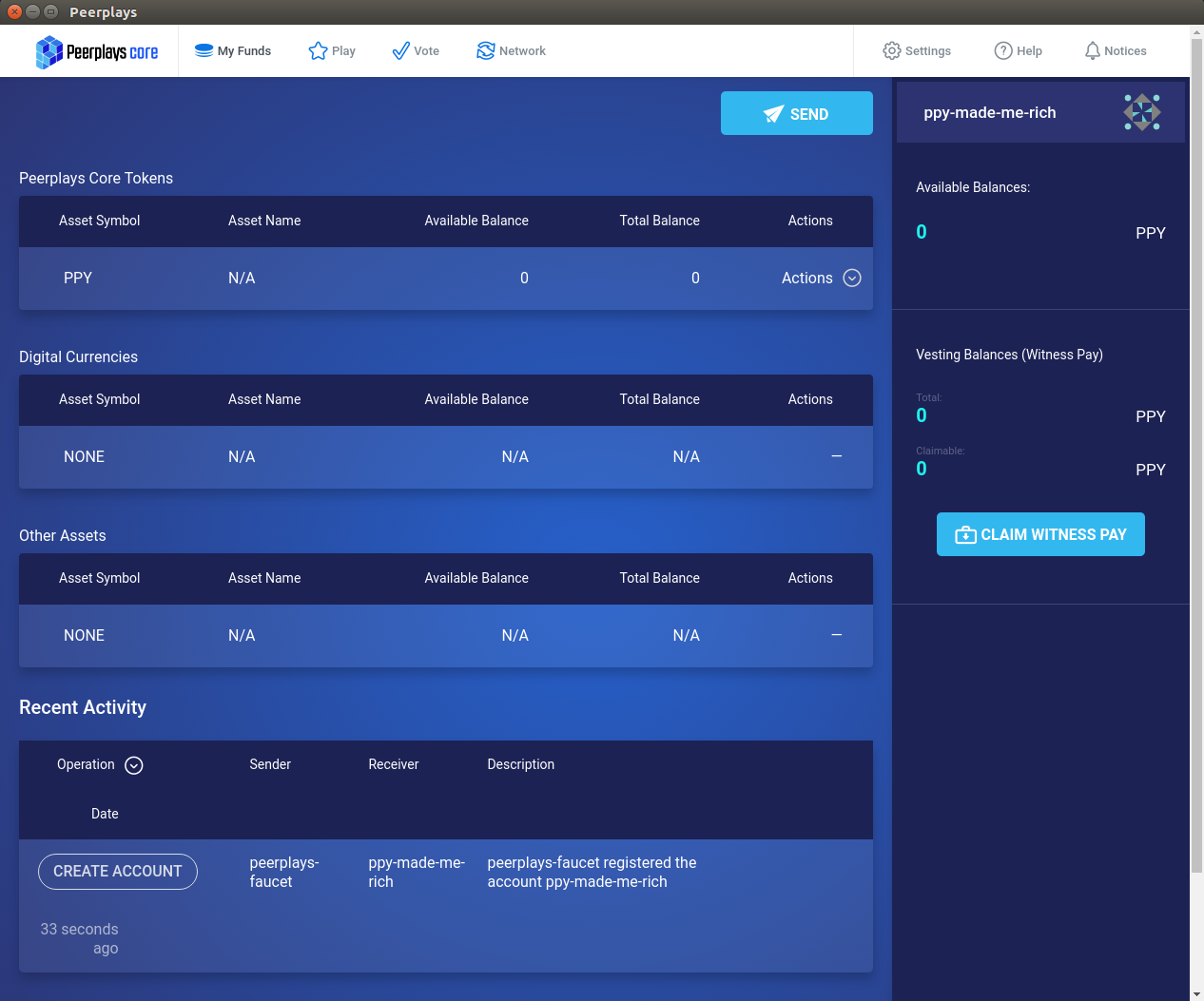Click the ppy-made-me-rich receiver entry
The image size is (1204, 1001).
click(417, 872)
